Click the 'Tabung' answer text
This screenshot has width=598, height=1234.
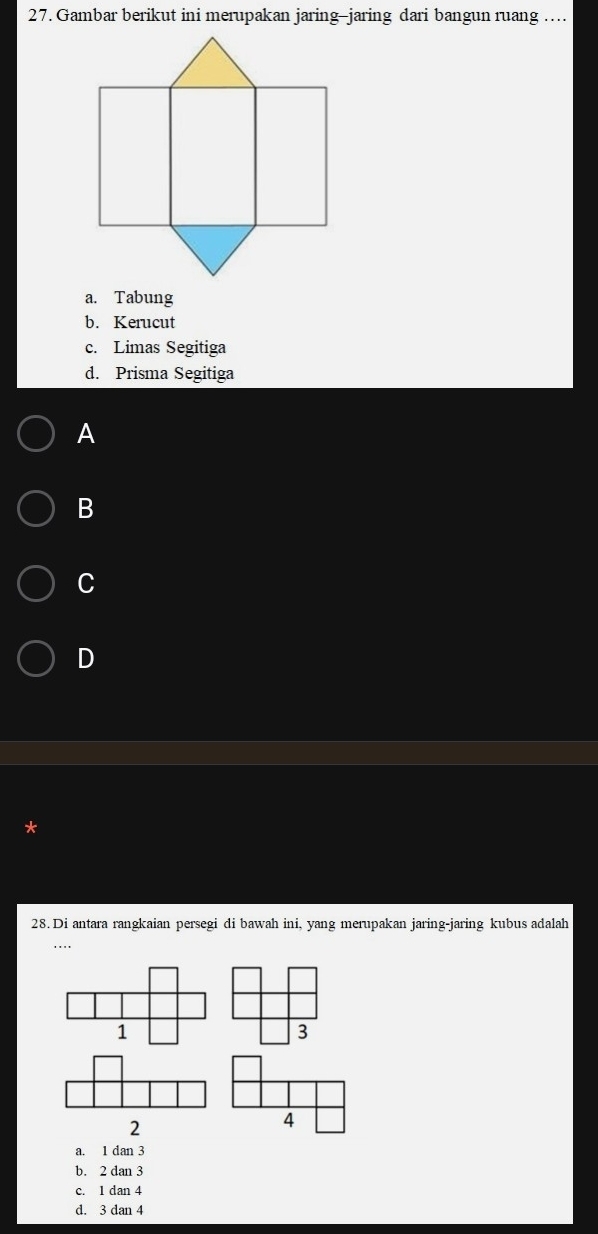pyautogui.click(x=143, y=298)
